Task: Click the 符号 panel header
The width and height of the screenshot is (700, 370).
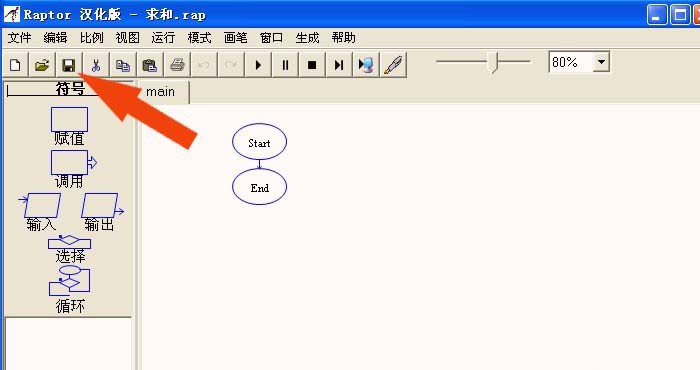Action: pos(70,89)
